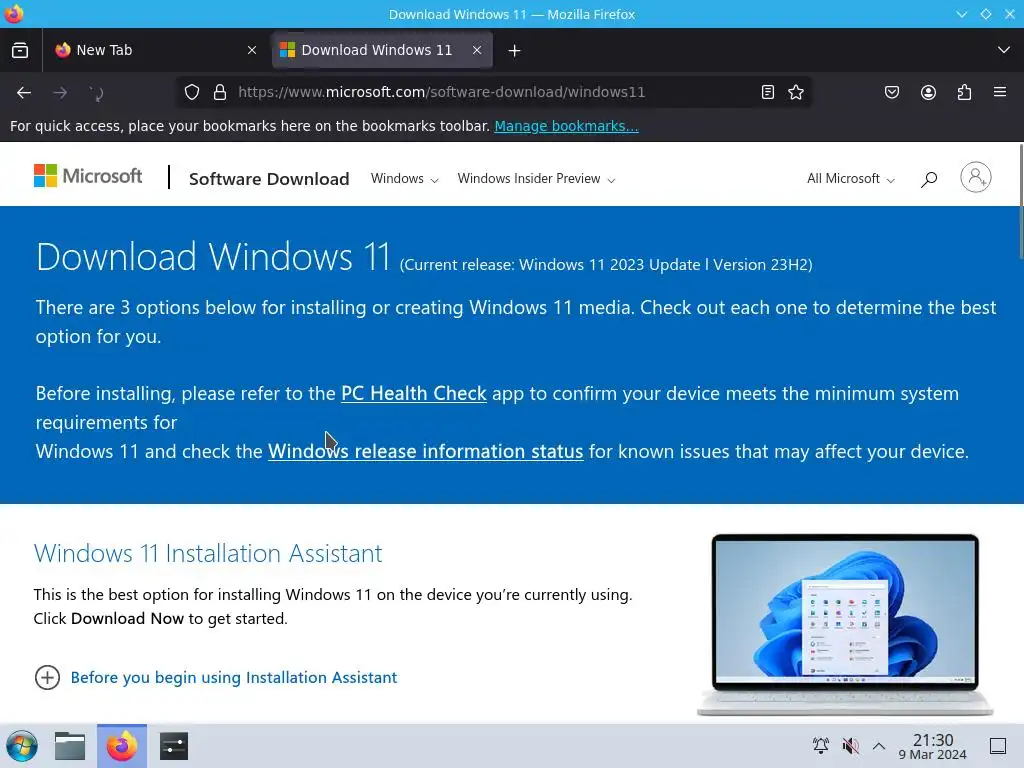Click the Microsoft logo
Screen dimensions: 1024x768
point(88,176)
